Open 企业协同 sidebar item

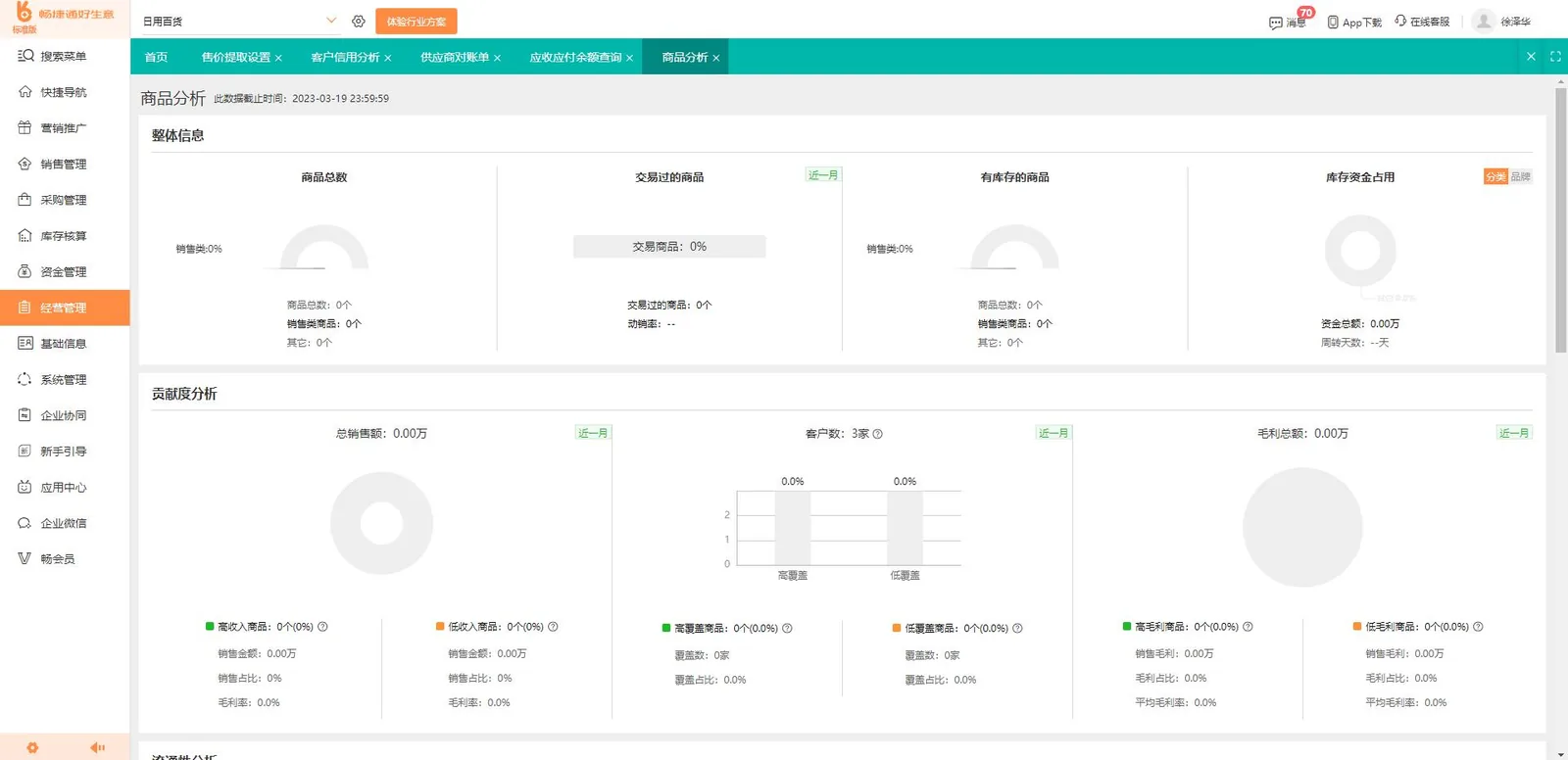[x=65, y=415]
